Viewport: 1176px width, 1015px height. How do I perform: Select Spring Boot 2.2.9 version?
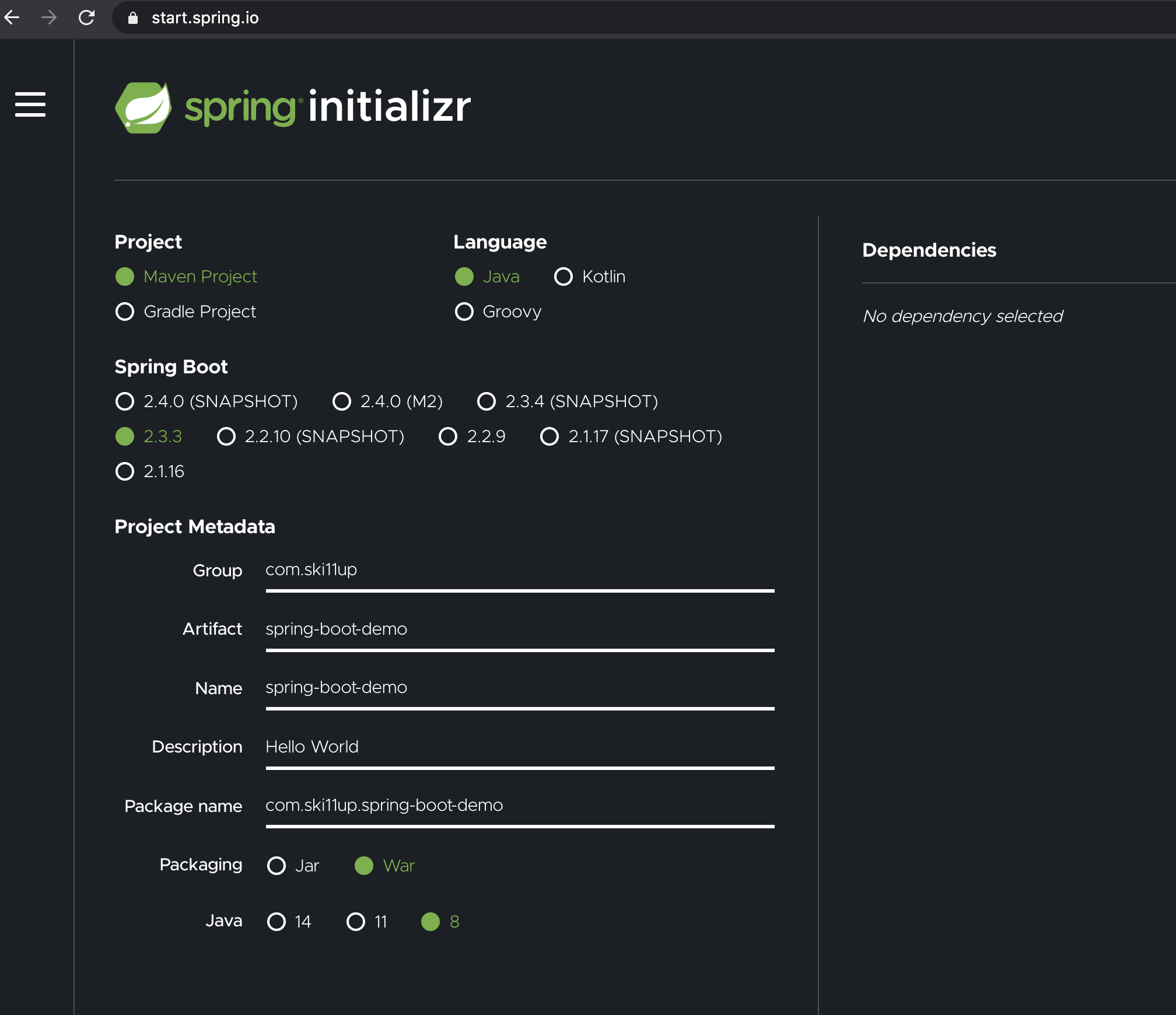coord(448,436)
